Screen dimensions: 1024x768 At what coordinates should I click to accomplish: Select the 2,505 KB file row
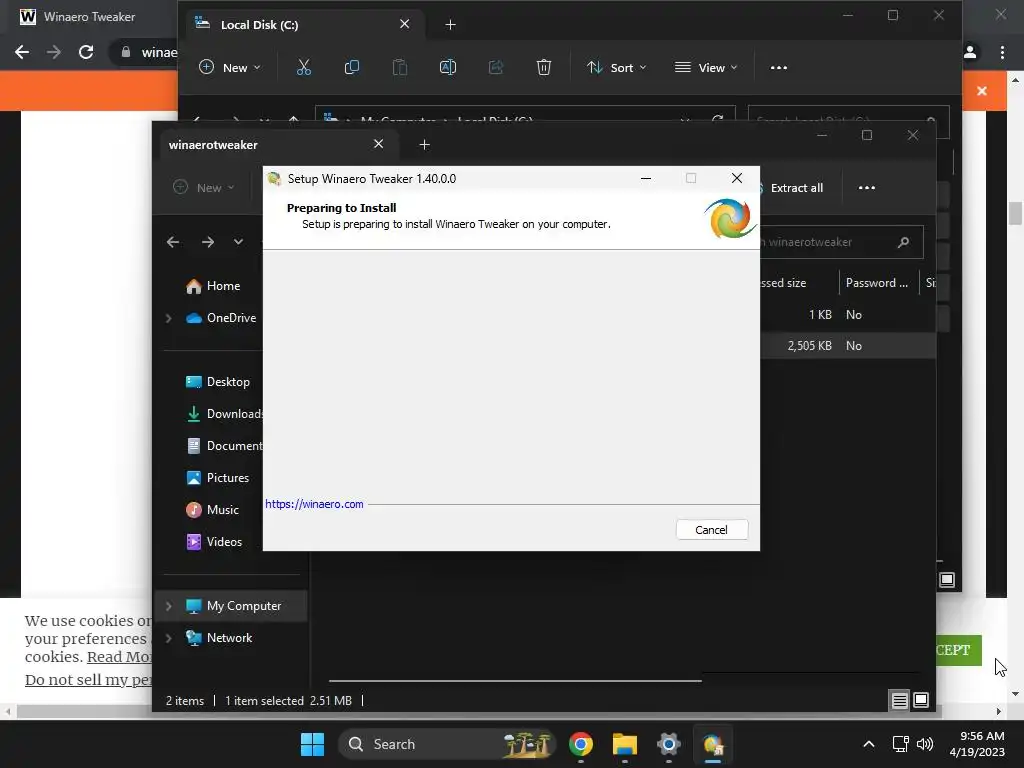[x=848, y=345]
